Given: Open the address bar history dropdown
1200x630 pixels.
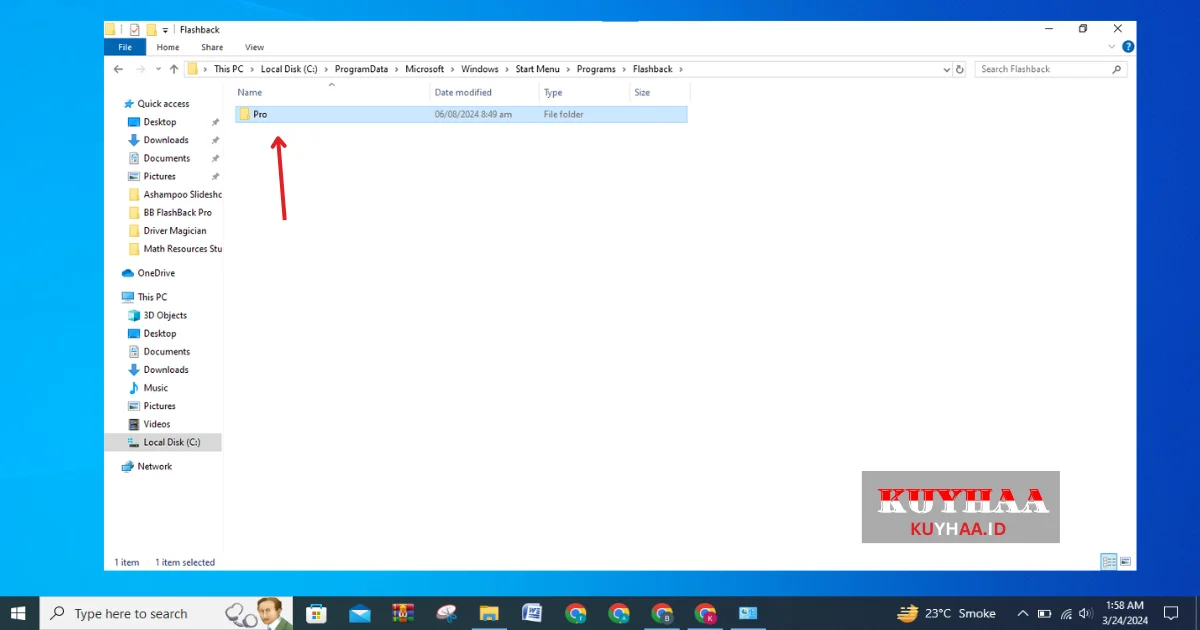Looking at the screenshot, I should click(x=946, y=69).
